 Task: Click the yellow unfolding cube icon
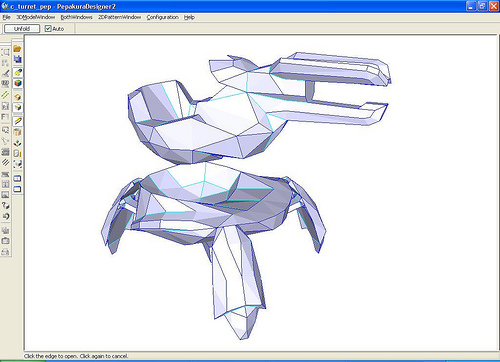(18, 97)
